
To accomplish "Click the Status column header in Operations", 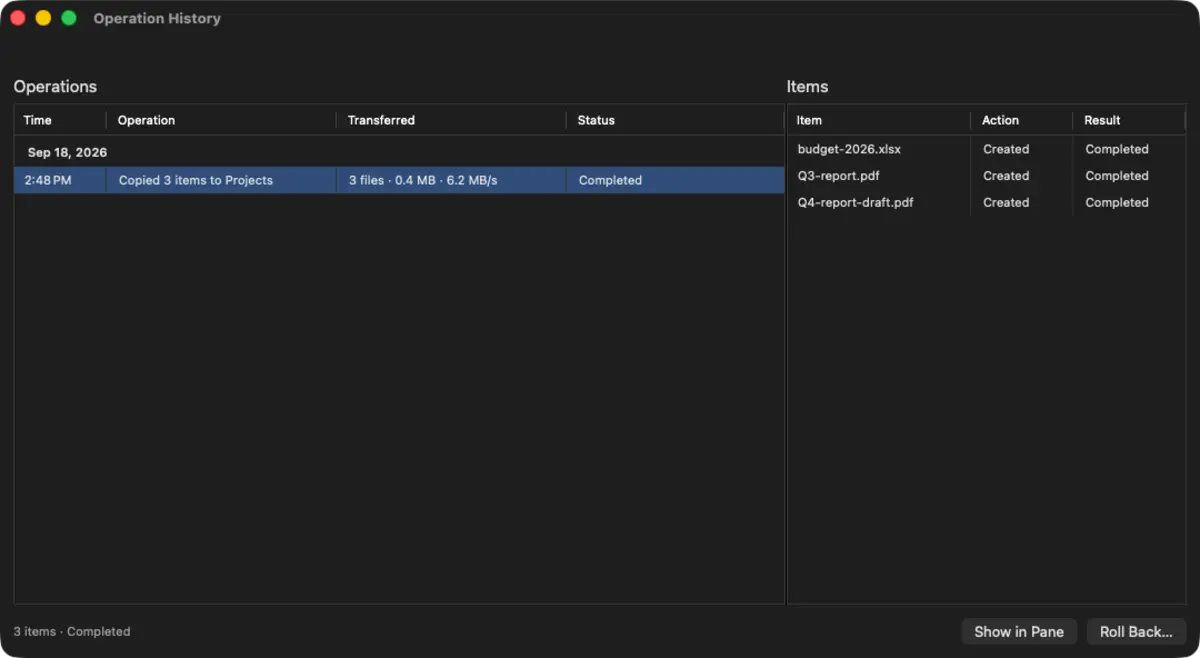I will coord(675,120).
